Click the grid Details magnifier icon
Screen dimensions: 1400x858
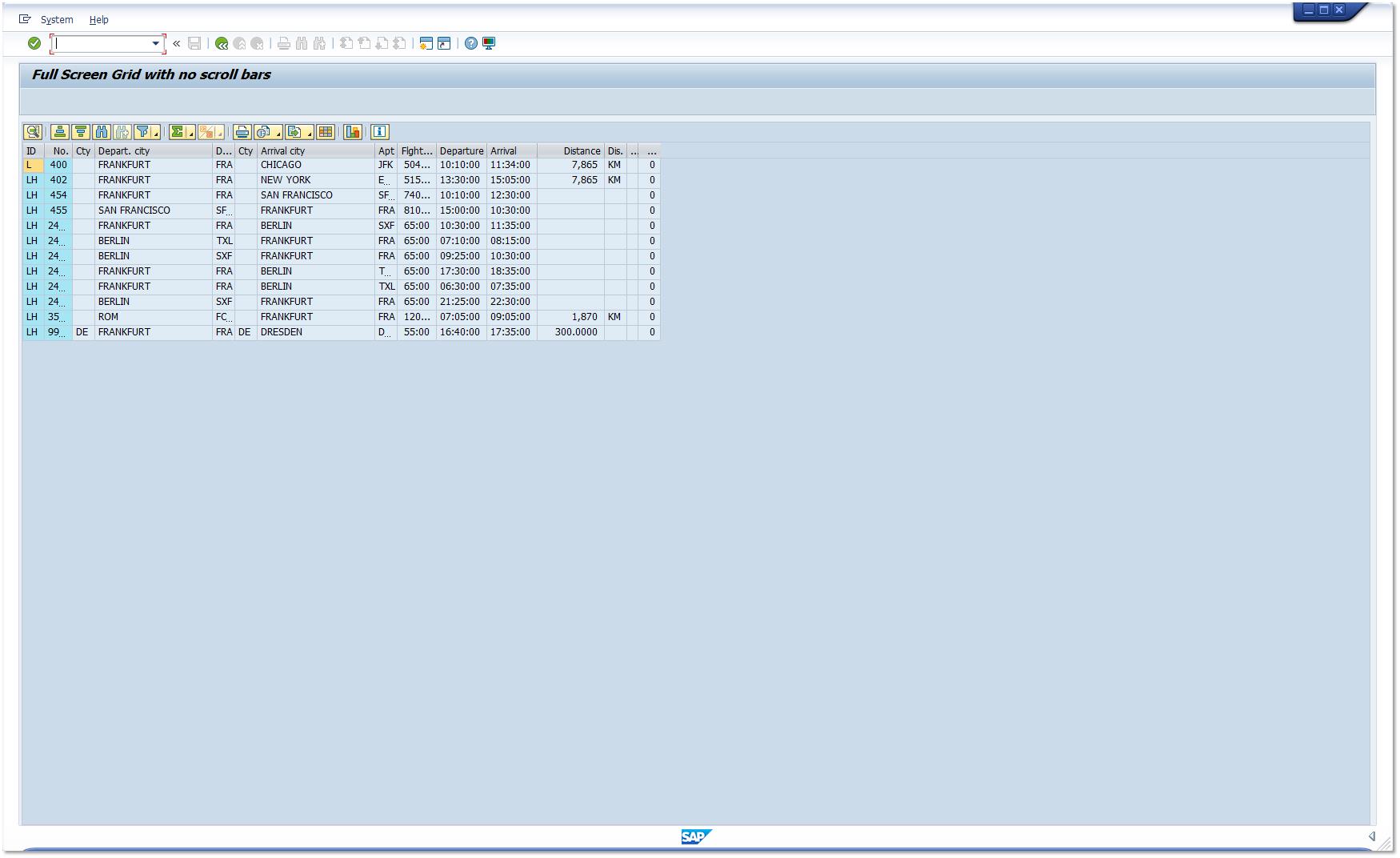point(33,132)
